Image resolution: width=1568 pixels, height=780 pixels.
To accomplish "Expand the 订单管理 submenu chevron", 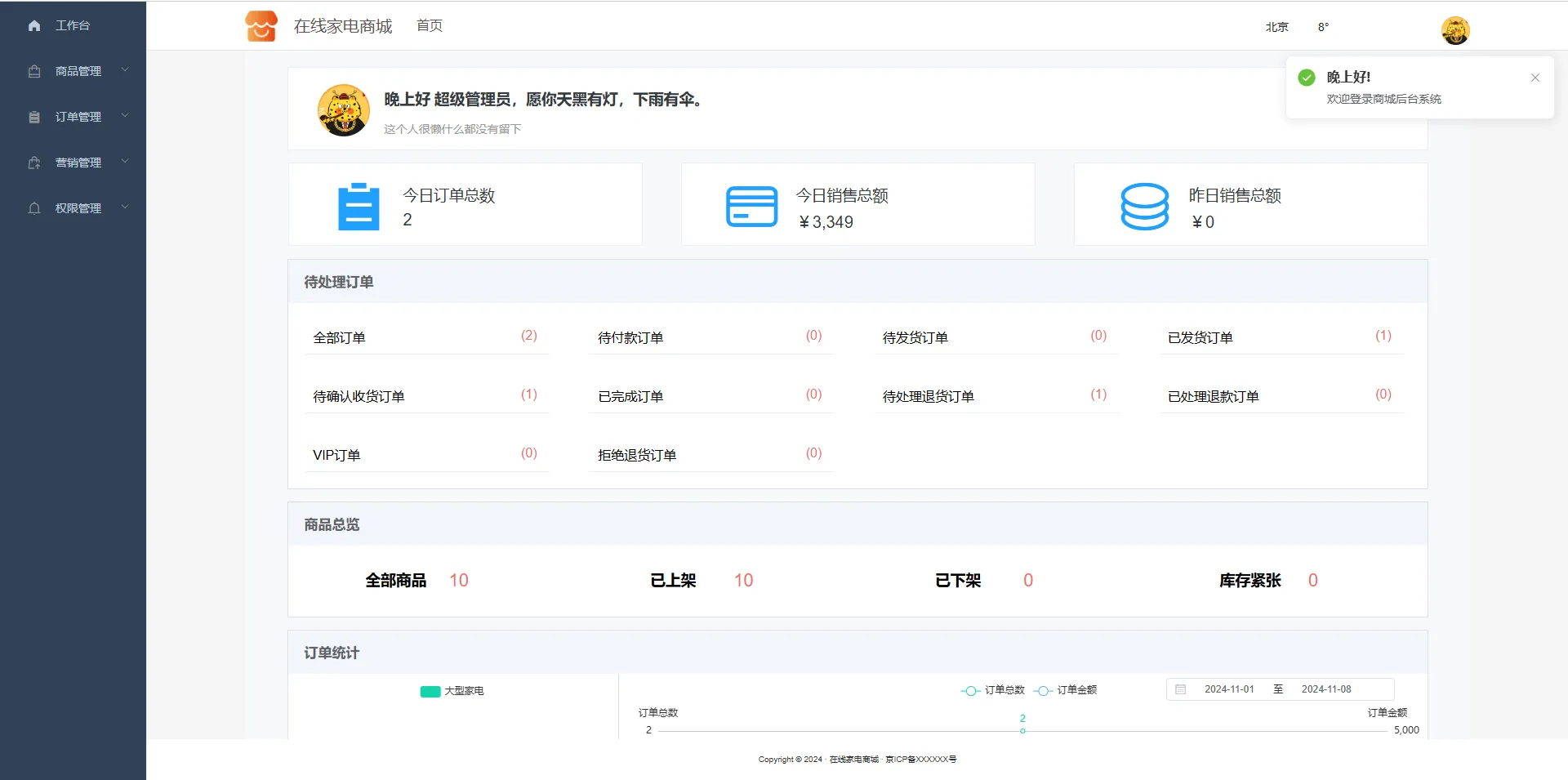I will (125, 116).
